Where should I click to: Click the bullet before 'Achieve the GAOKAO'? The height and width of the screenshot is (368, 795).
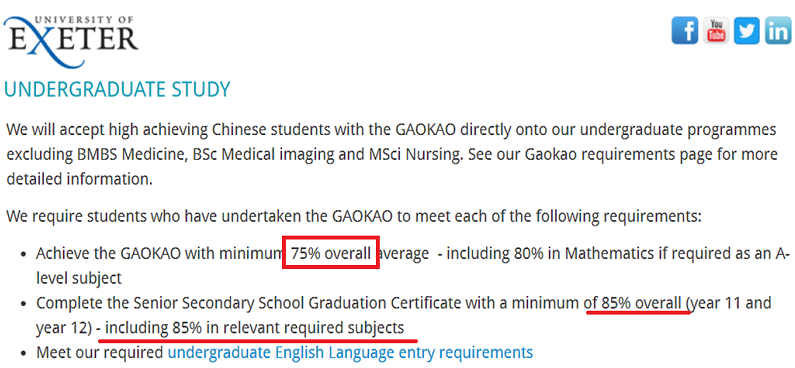[23, 254]
